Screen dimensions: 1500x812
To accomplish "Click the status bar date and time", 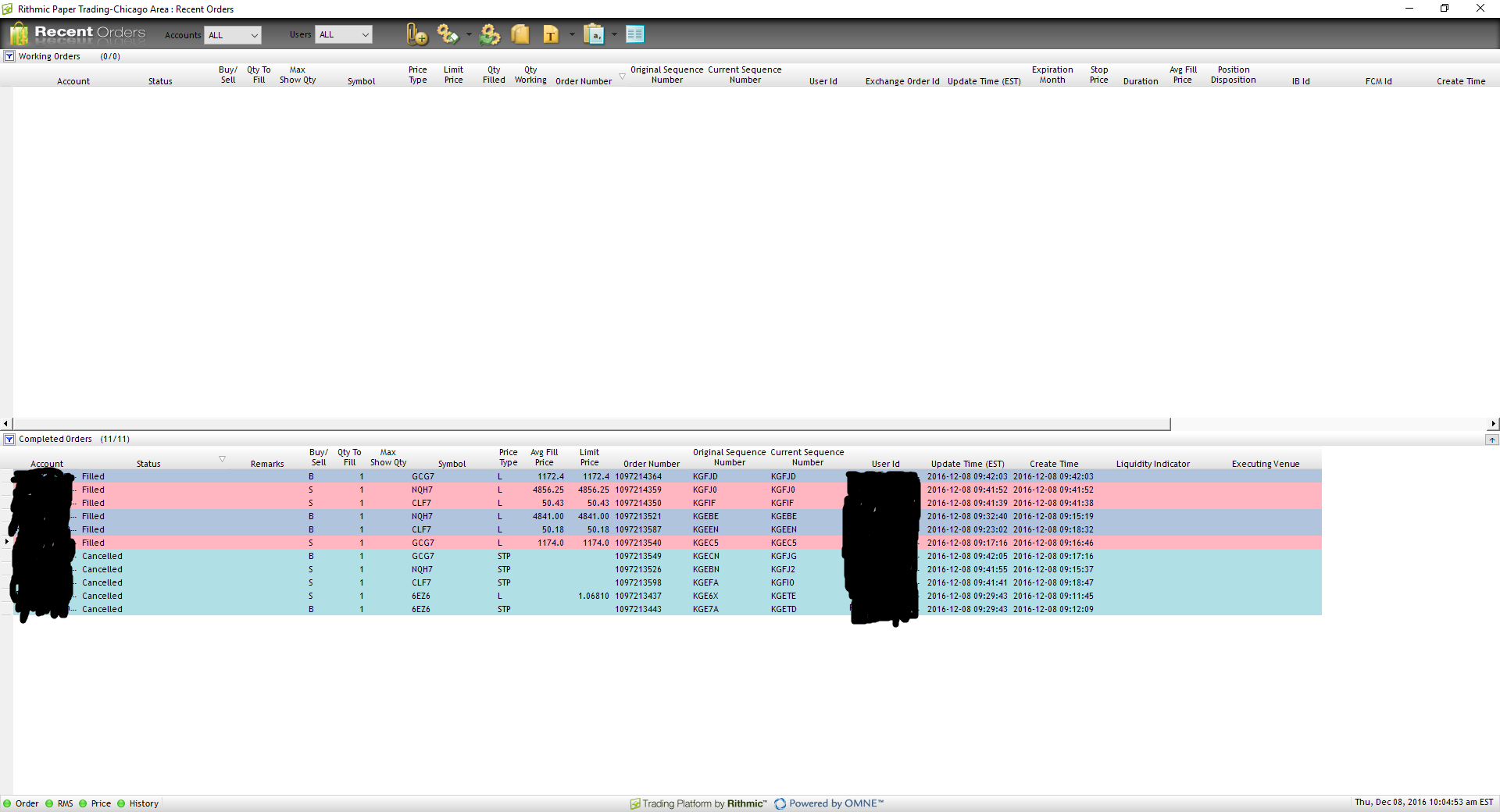I will 1423,803.
